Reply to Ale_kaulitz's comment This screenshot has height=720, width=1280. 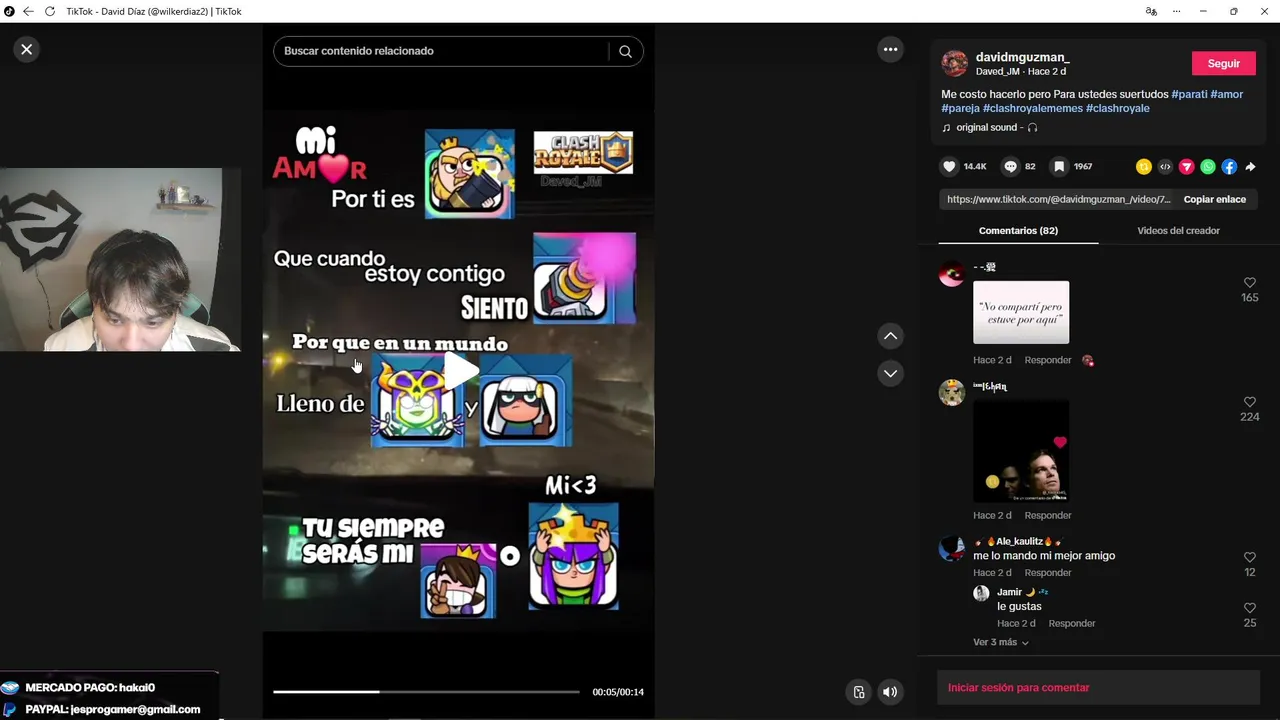[1047, 573]
